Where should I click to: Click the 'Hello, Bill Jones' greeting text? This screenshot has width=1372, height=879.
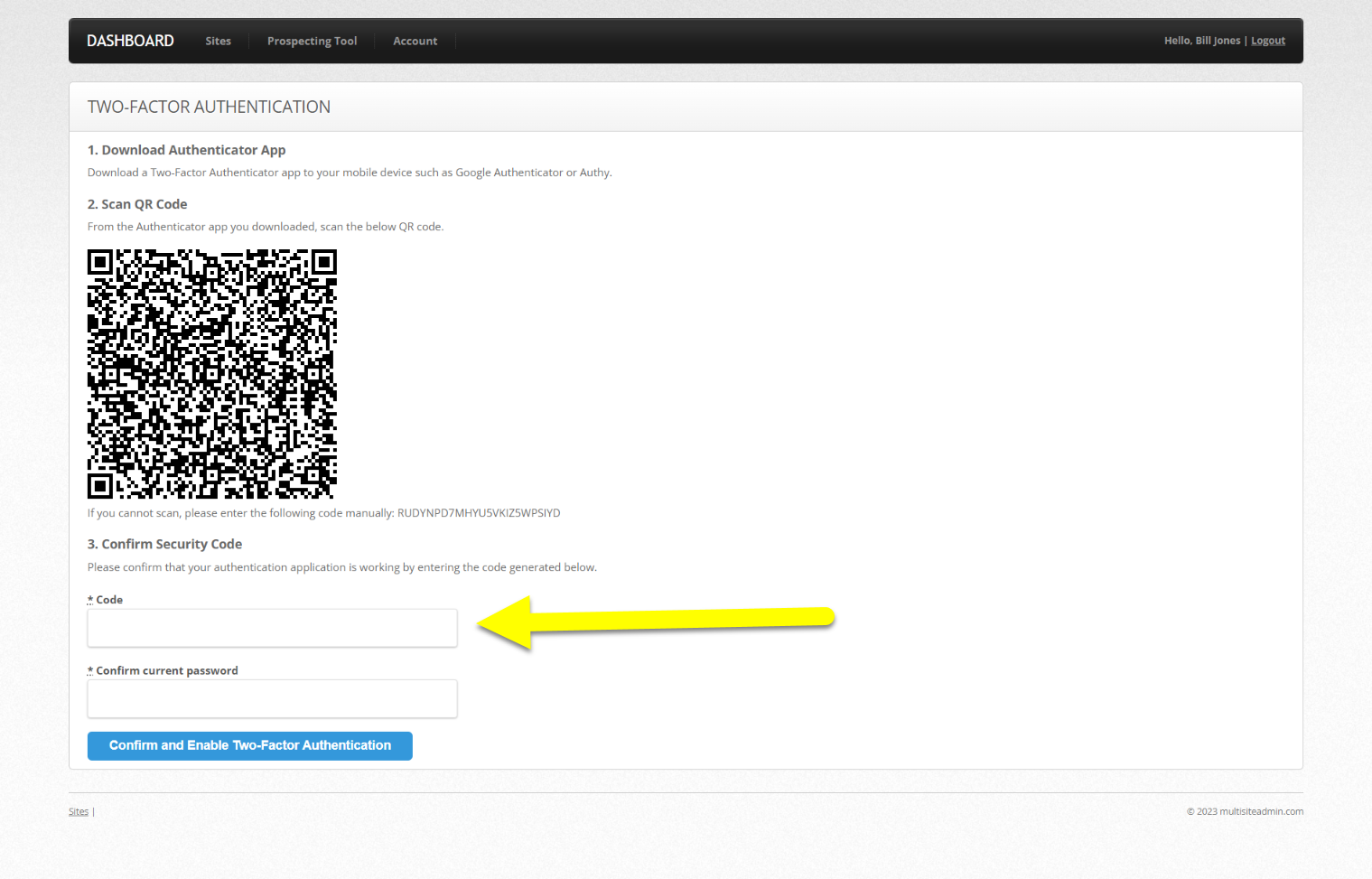click(1202, 41)
